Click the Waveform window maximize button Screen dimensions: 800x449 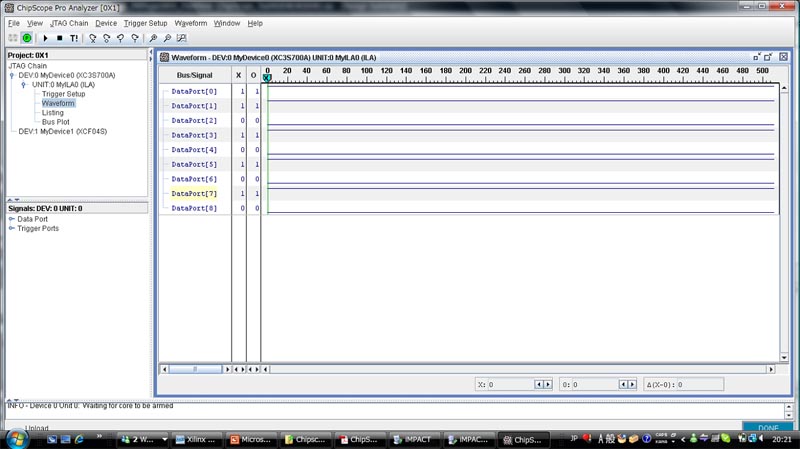tap(768, 57)
